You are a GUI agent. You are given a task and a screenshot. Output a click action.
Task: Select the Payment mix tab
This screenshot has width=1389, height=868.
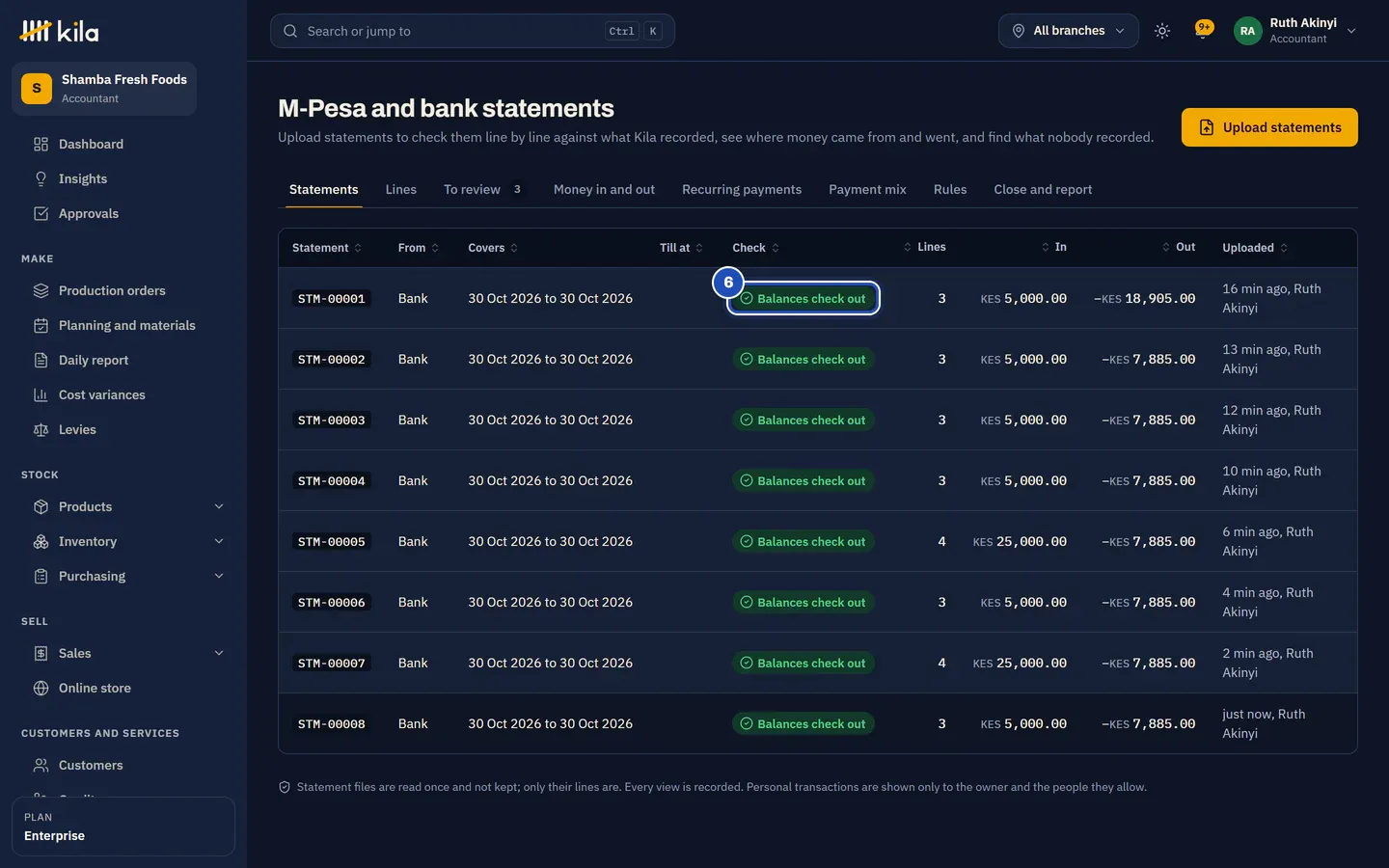click(867, 189)
